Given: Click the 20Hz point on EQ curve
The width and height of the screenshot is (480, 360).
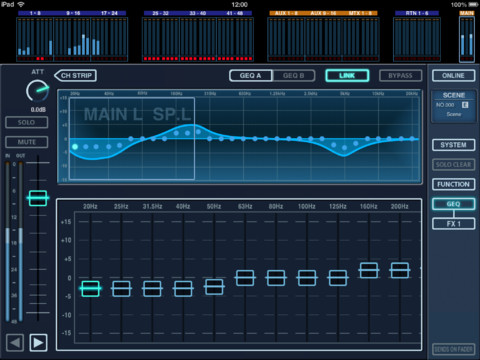Looking at the screenshot, I should tap(75, 147).
